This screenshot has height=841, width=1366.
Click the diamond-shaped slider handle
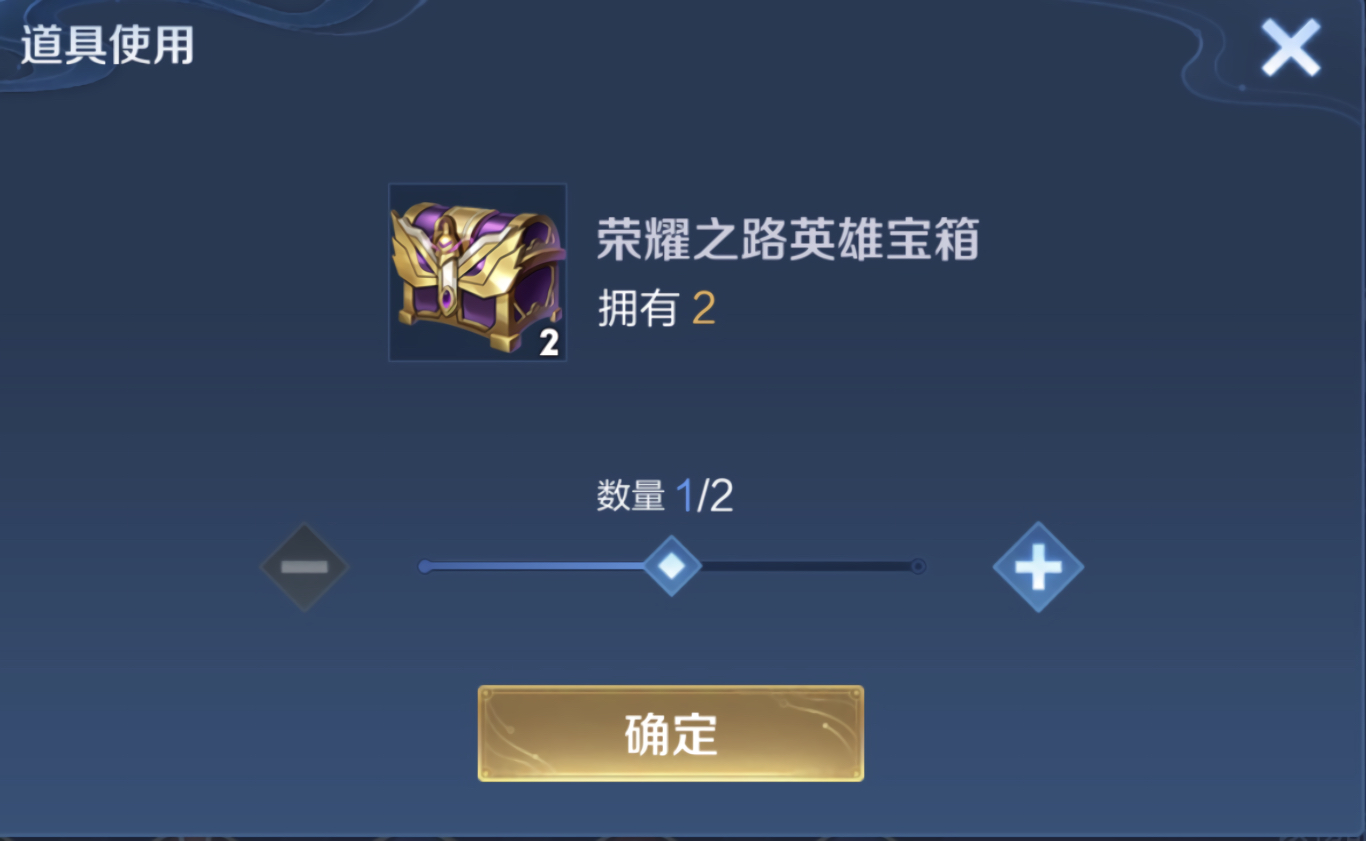coord(672,566)
